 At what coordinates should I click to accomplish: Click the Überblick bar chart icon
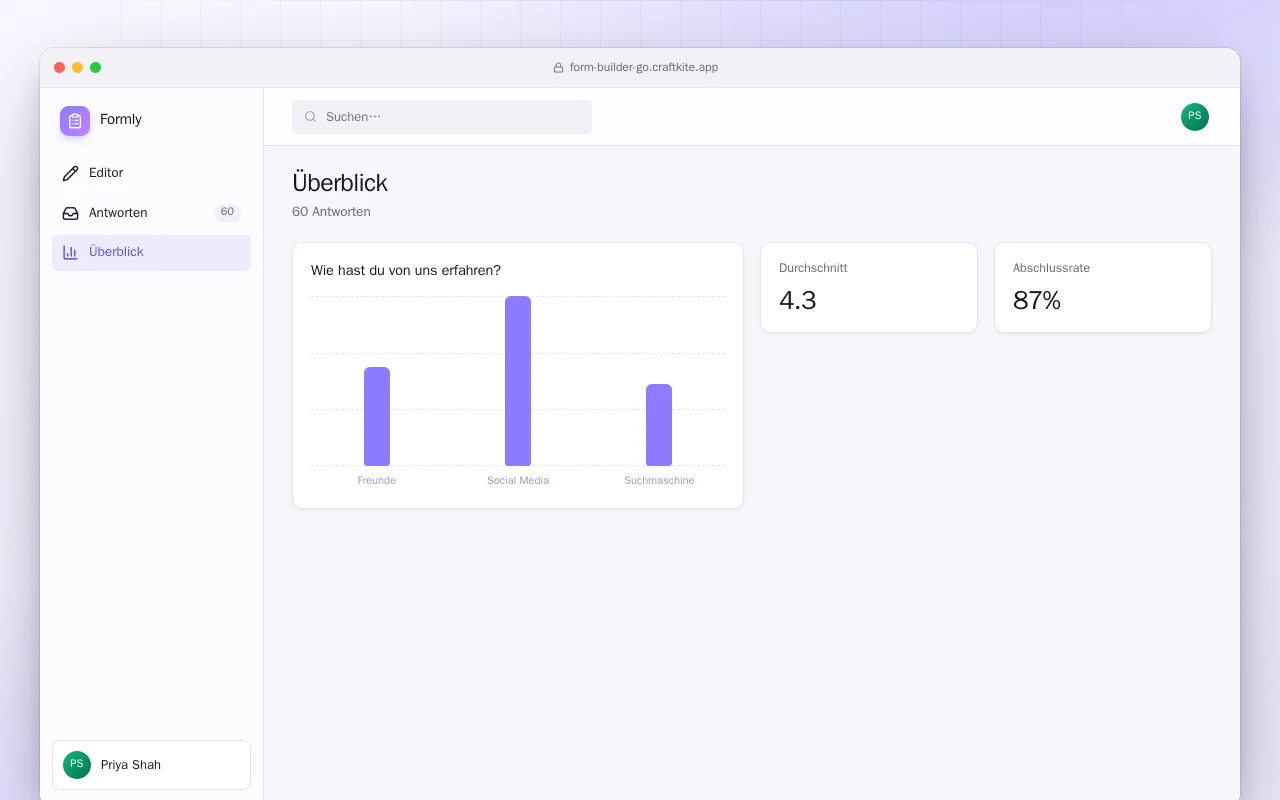[x=70, y=252]
